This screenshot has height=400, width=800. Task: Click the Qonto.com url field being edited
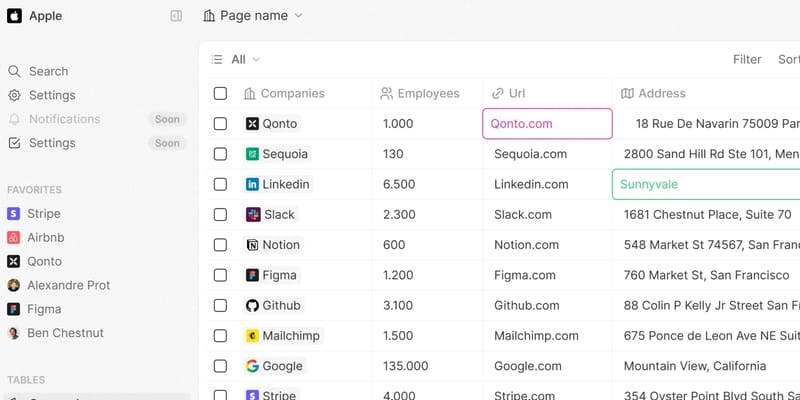[547, 123]
